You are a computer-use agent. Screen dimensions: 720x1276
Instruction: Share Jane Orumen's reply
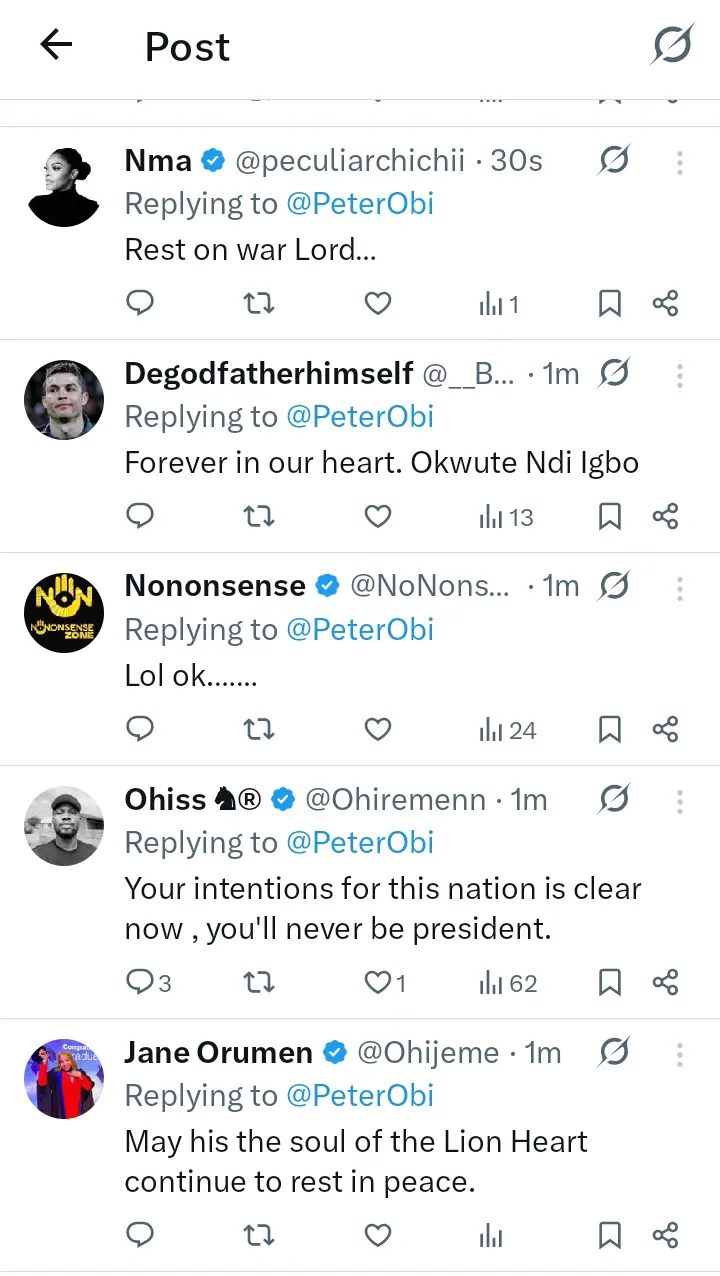point(665,1236)
